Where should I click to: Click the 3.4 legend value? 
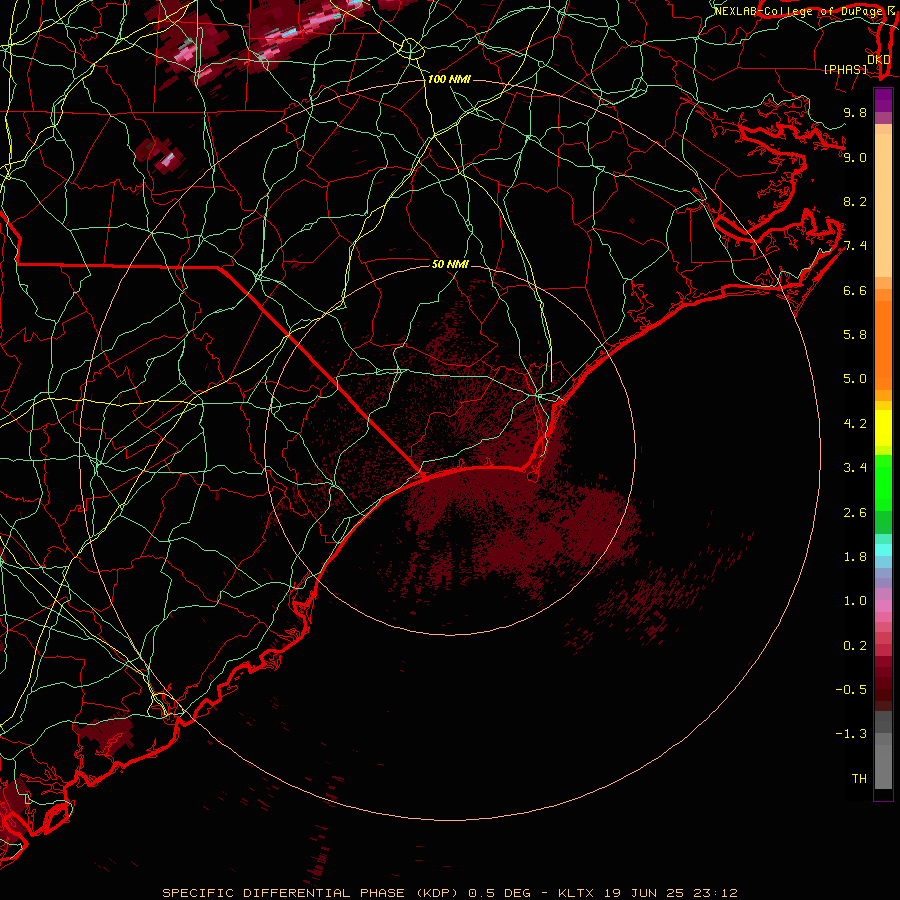point(855,468)
